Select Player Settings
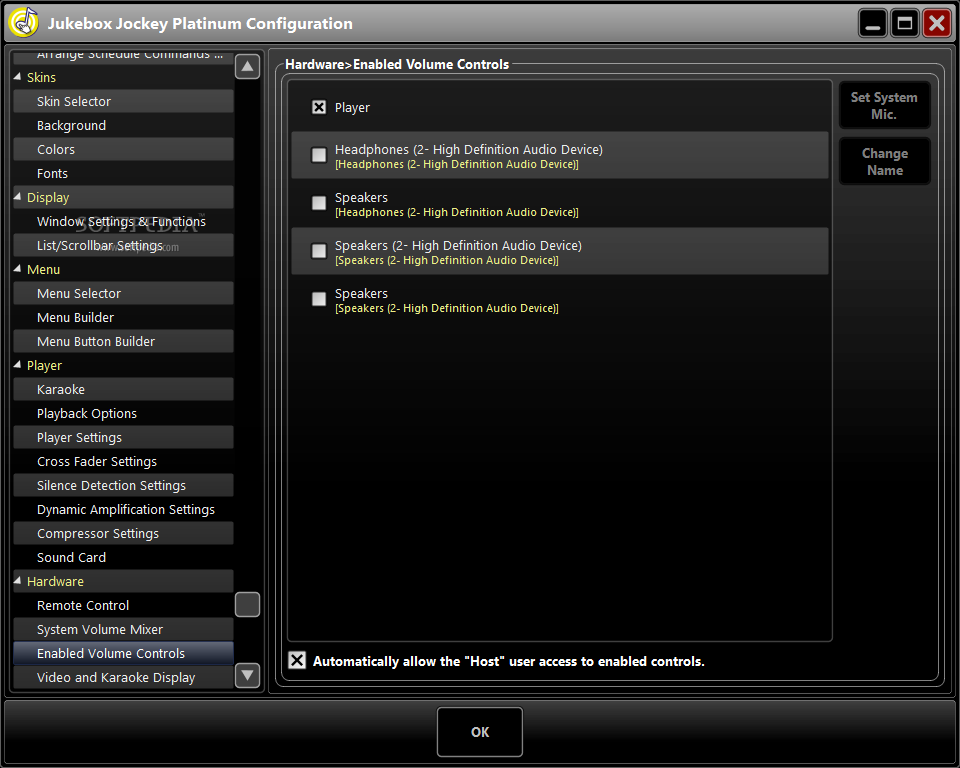This screenshot has height=768, width=960. [x=123, y=437]
